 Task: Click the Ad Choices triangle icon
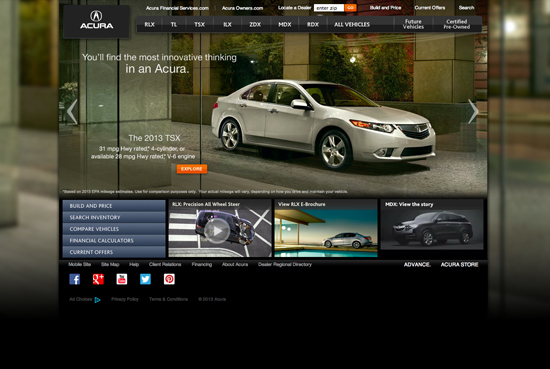tap(98, 300)
